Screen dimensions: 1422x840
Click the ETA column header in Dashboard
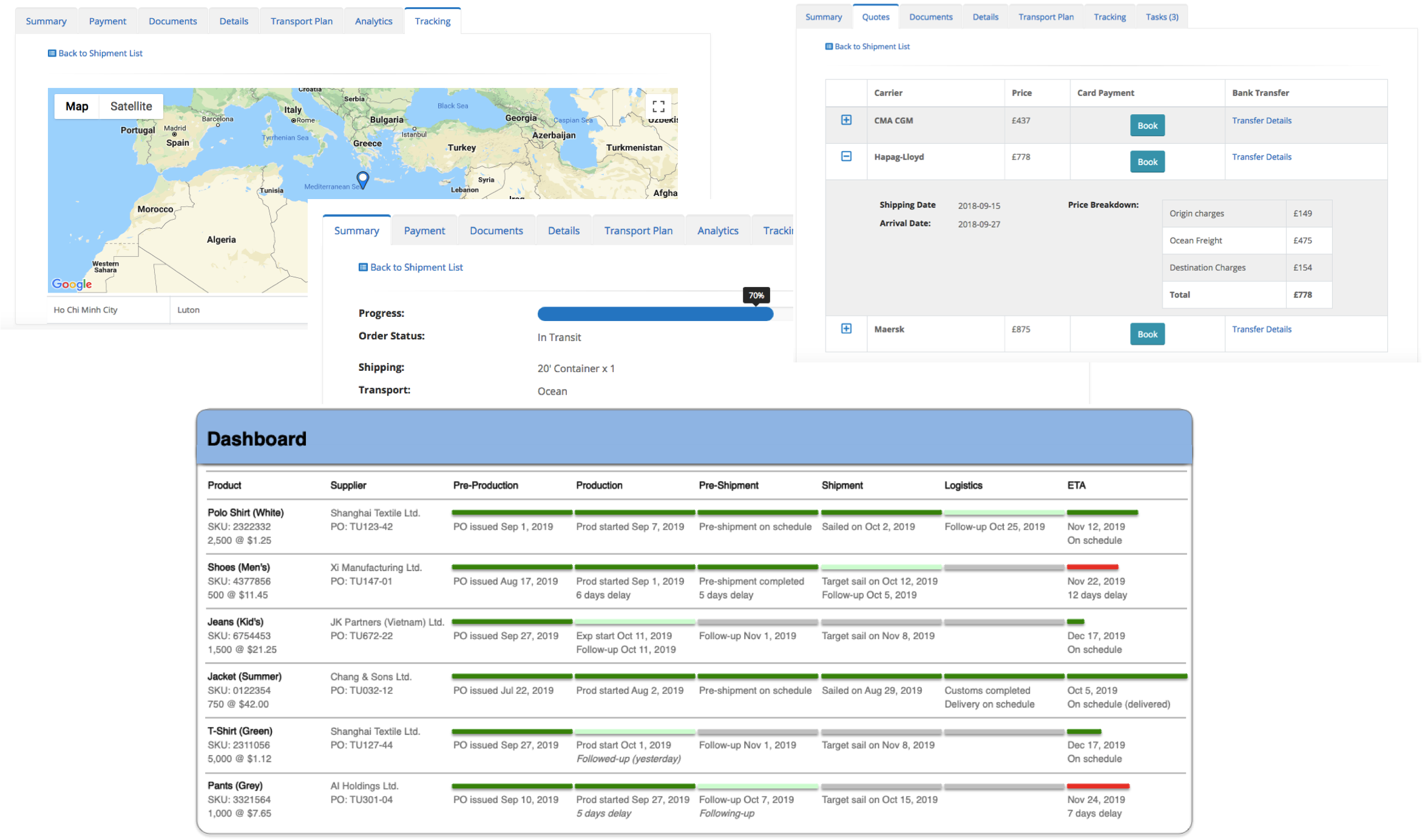[1077, 486]
